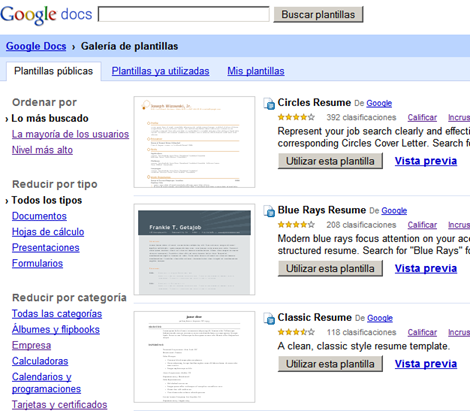Screen dimensions: 470x411
Task: Open Tarjetas y certificados category
Action: point(60,405)
